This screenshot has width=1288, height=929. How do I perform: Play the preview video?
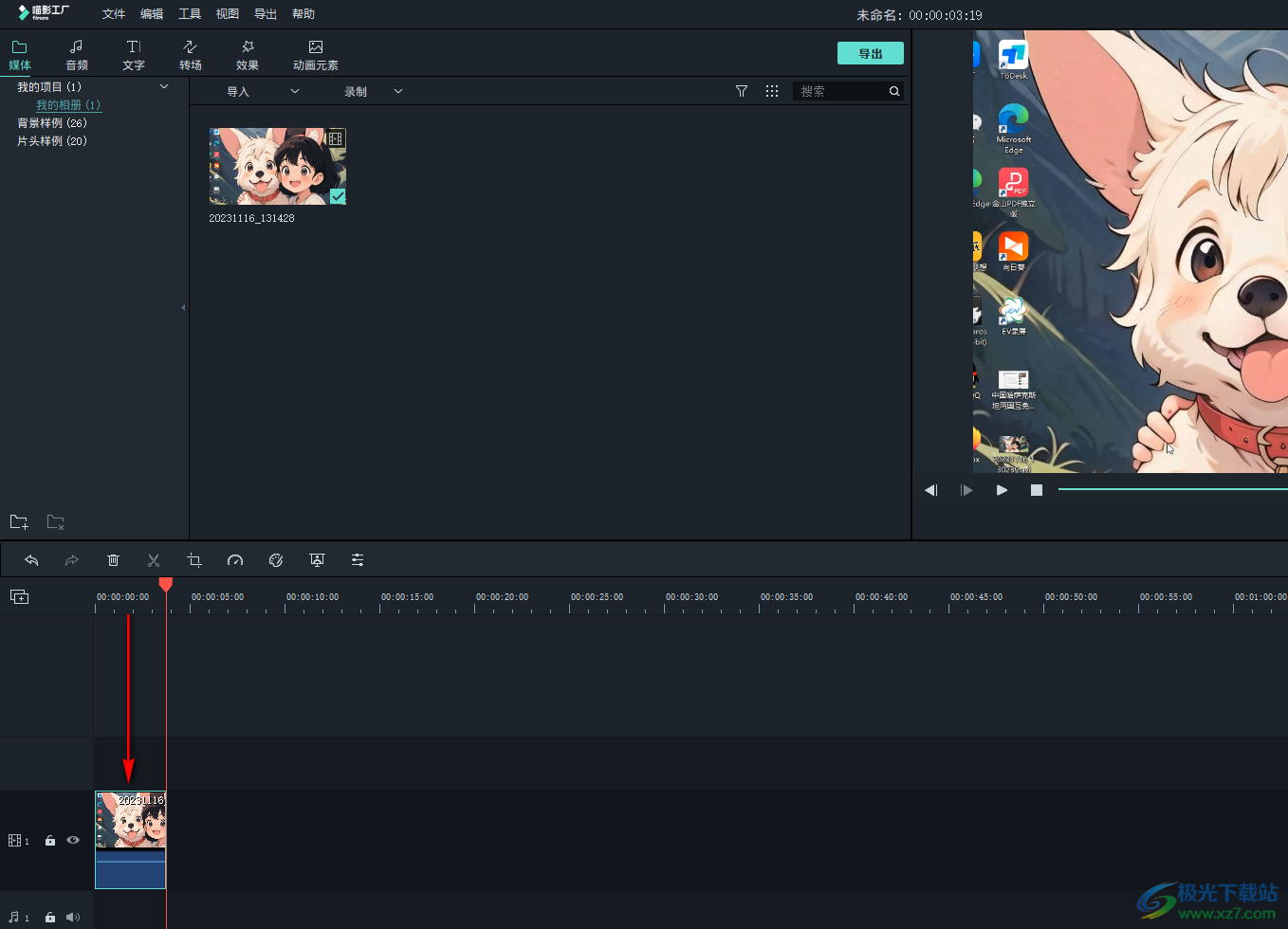click(x=1002, y=490)
